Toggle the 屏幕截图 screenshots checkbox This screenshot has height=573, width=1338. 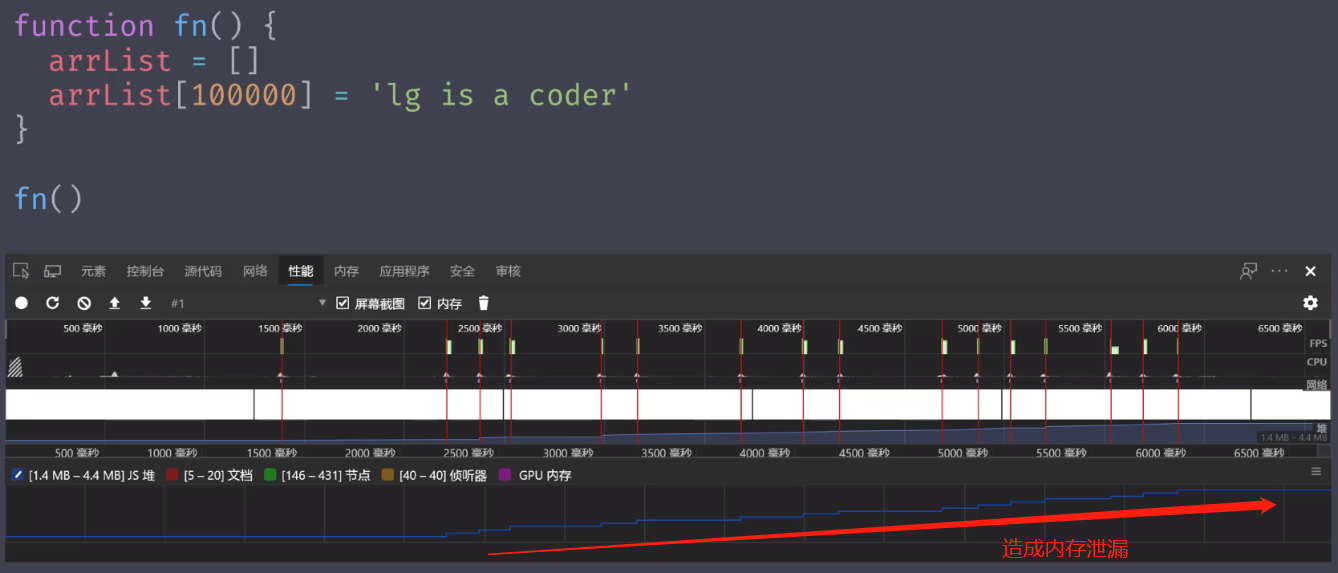pyautogui.click(x=343, y=303)
